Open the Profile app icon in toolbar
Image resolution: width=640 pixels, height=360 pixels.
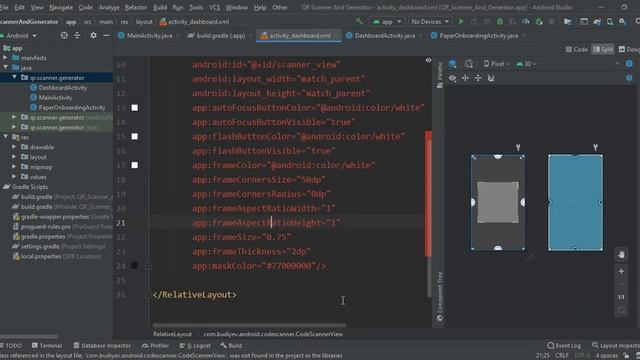pos(526,21)
